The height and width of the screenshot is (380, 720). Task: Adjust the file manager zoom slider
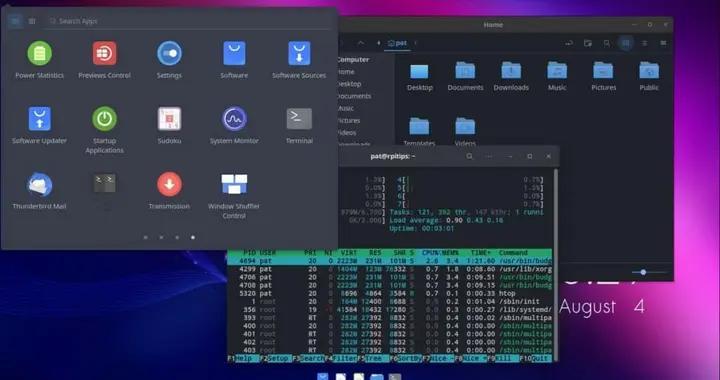click(x=643, y=272)
